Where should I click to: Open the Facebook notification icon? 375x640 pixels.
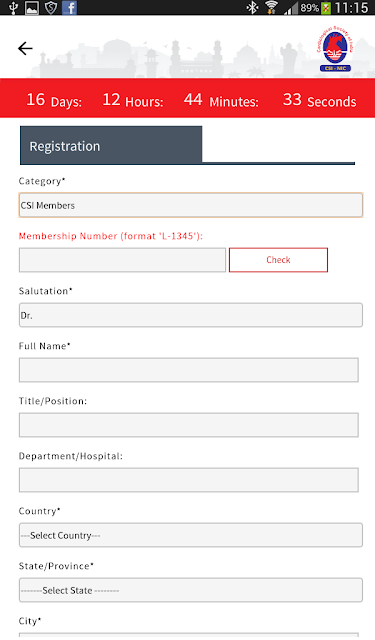[69, 7]
